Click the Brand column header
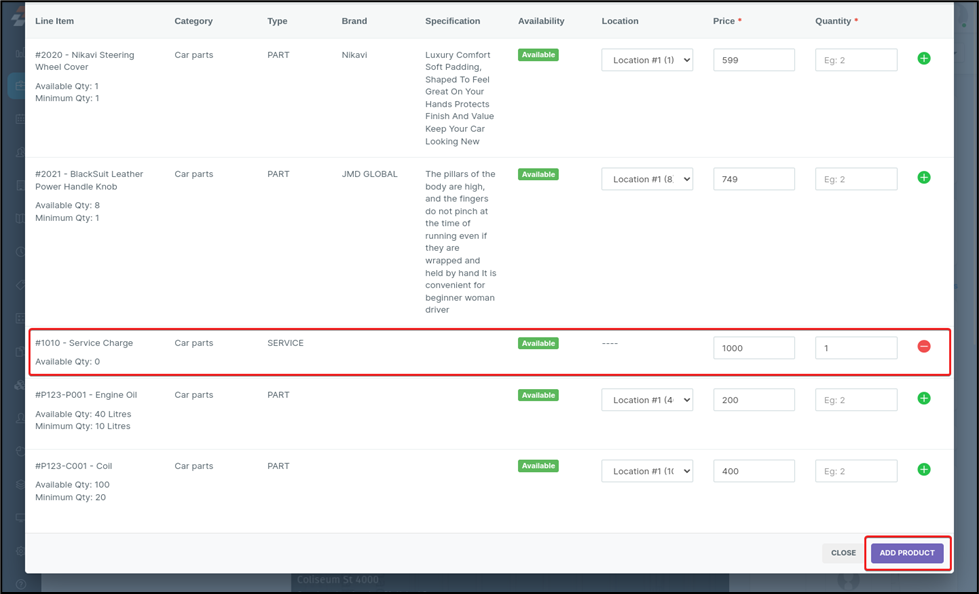The width and height of the screenshot is (979, 594). point(354,21)
